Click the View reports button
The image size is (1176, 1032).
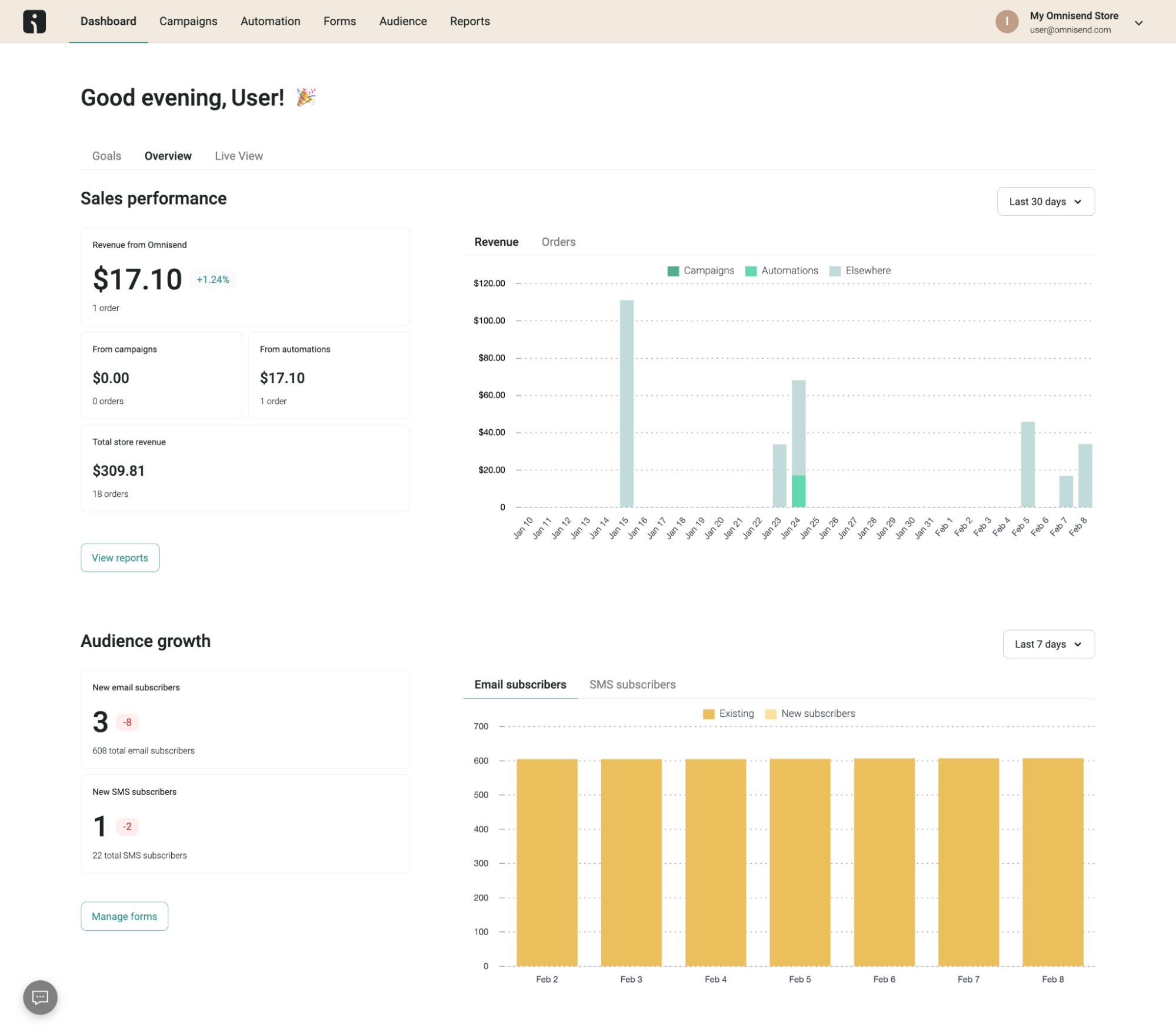pyautogui.click(x=119, y=557)
